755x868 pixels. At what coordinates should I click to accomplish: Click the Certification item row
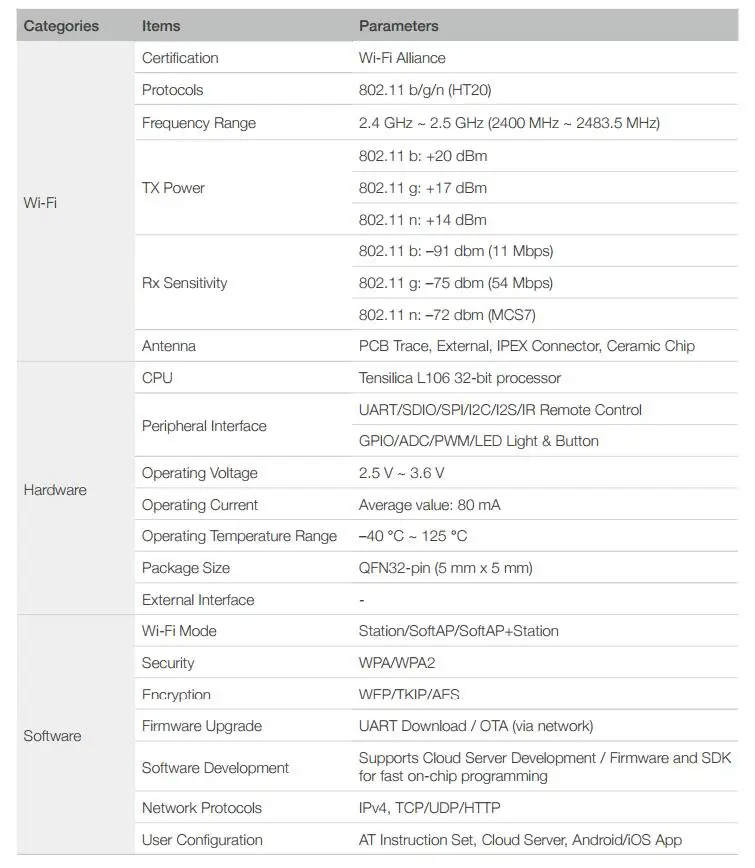(x=180, y=58)
